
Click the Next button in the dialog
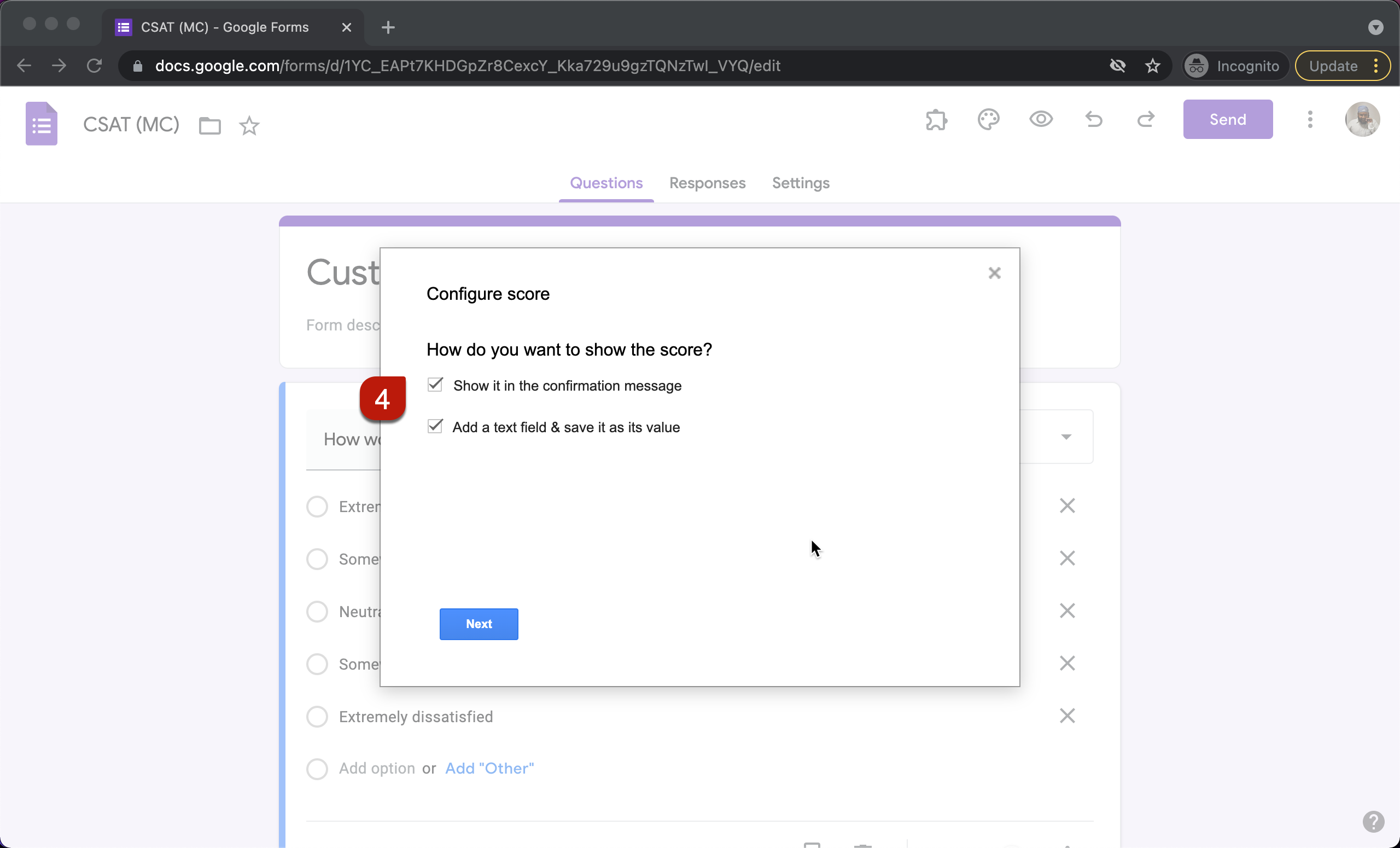(x=479, y=624)
